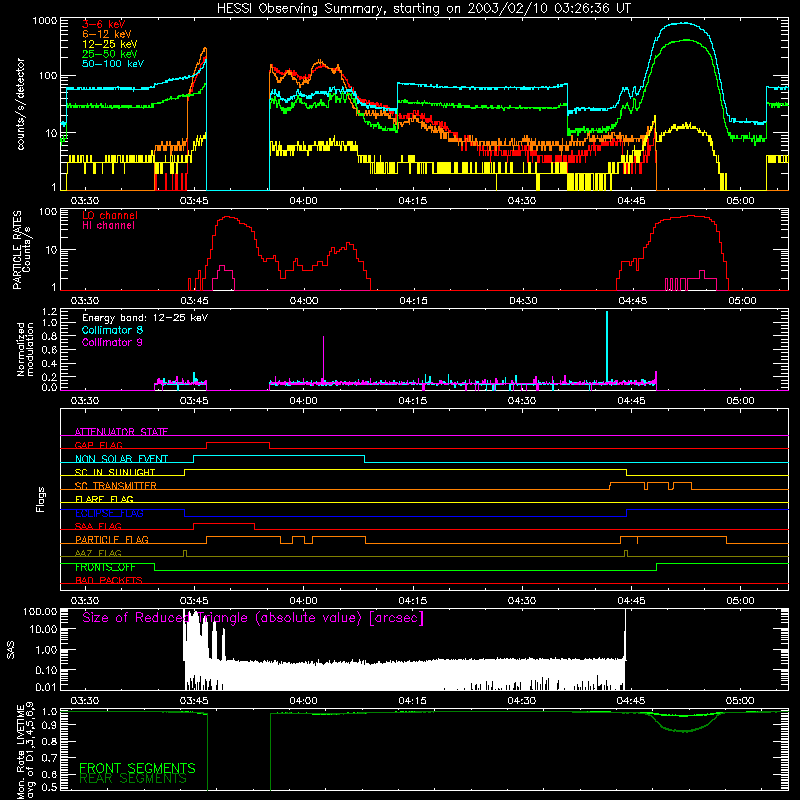Image resolution: width=800 pixels, height=800 pixels.
Task: Click the 03:30 tick label under particle rates plot
Action: [x=84, y=301]
